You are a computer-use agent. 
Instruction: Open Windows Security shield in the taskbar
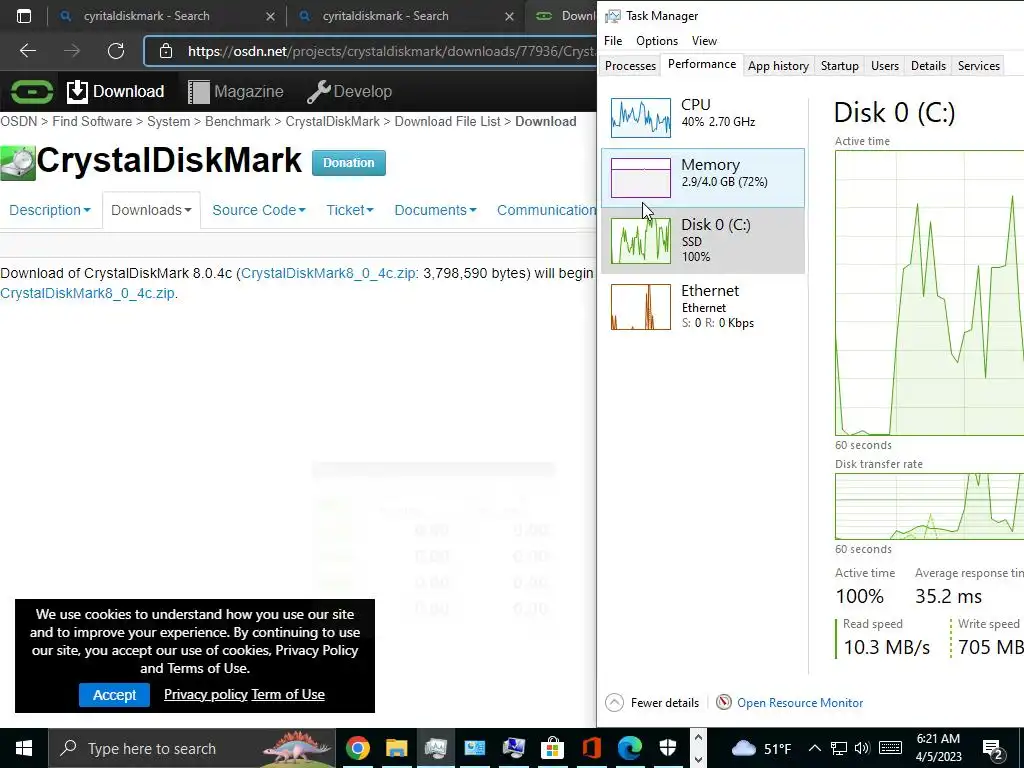[x=668, y=748]
